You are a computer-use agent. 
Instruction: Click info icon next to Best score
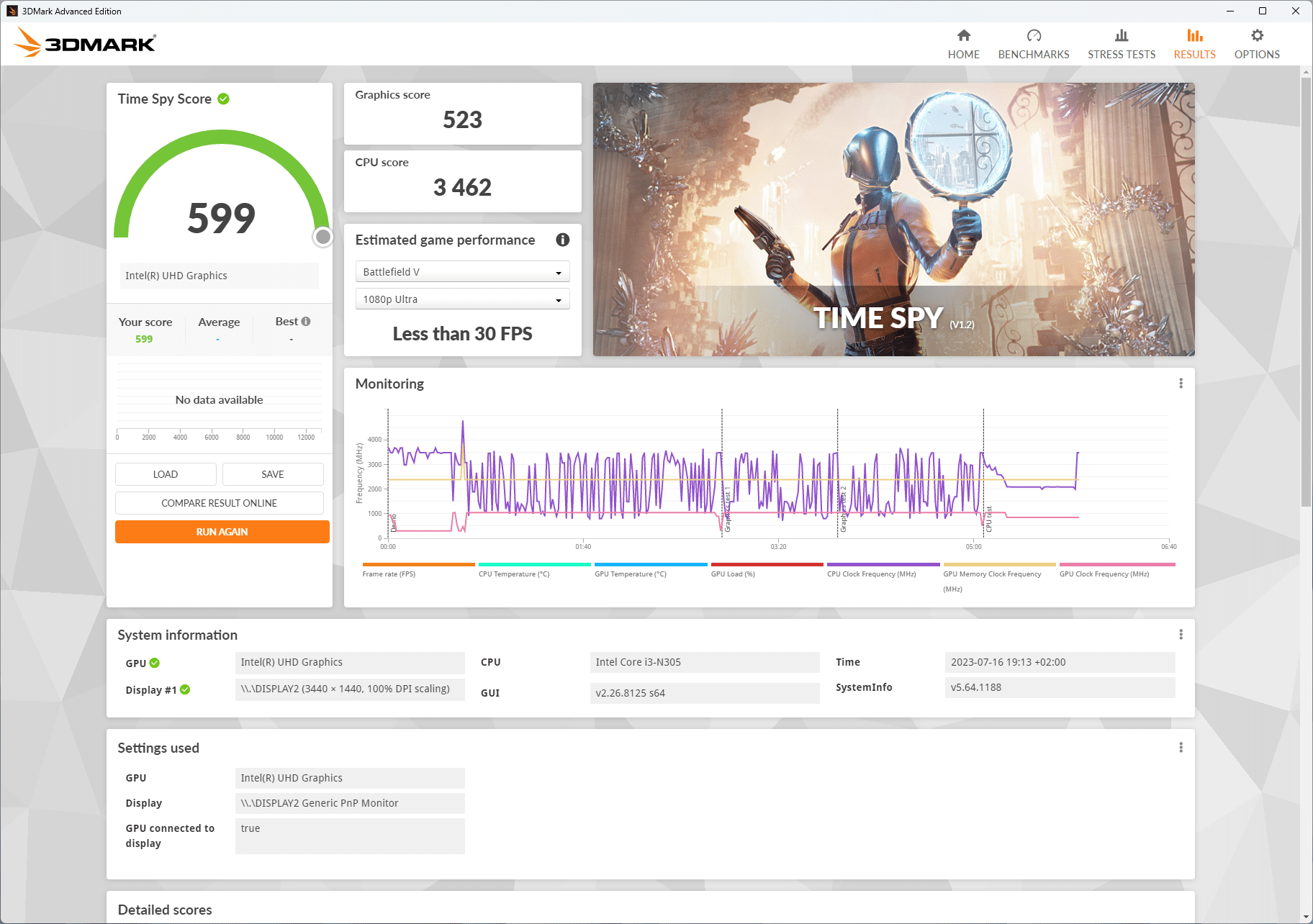[306, 322]
